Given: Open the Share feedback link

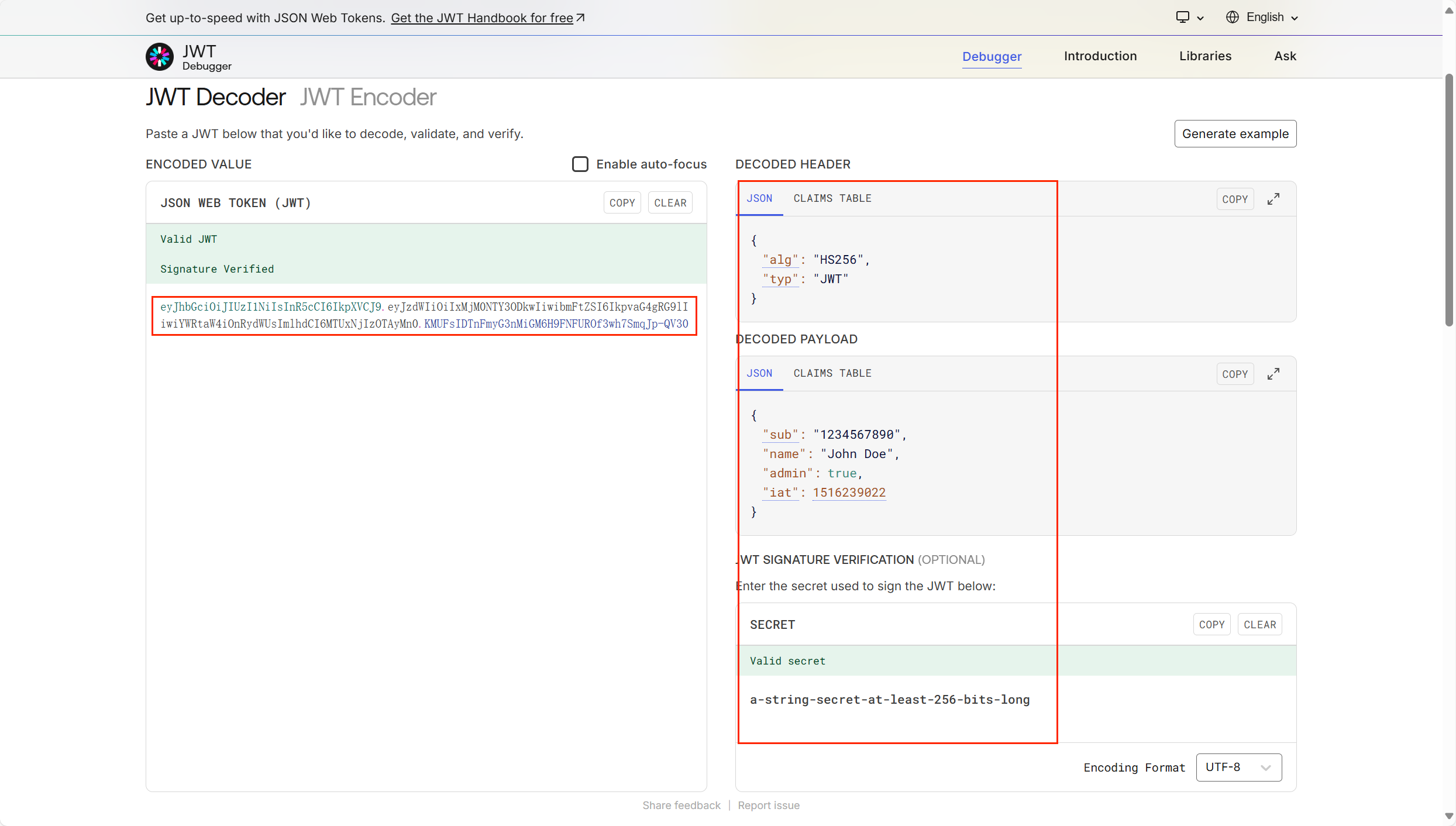Looking at the screenshot, I should [x=681, y=806].
